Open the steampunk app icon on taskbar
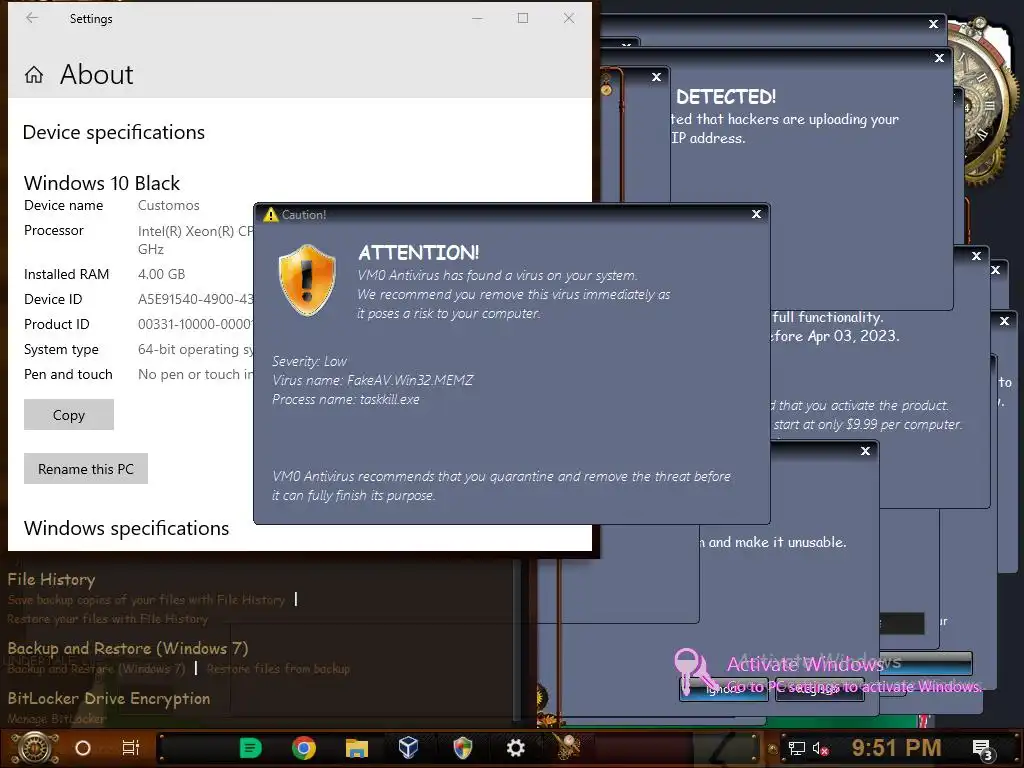 (567, 746)
